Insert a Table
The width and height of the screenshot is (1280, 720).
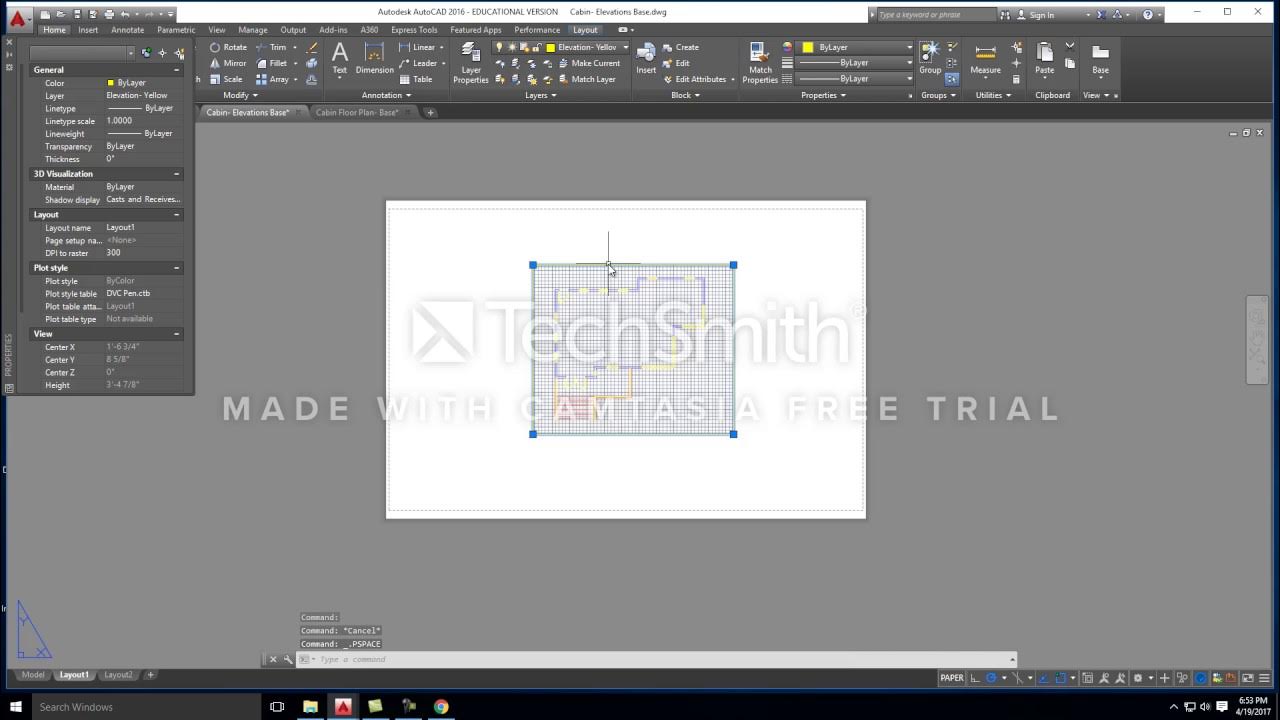(x=416, y=79)
